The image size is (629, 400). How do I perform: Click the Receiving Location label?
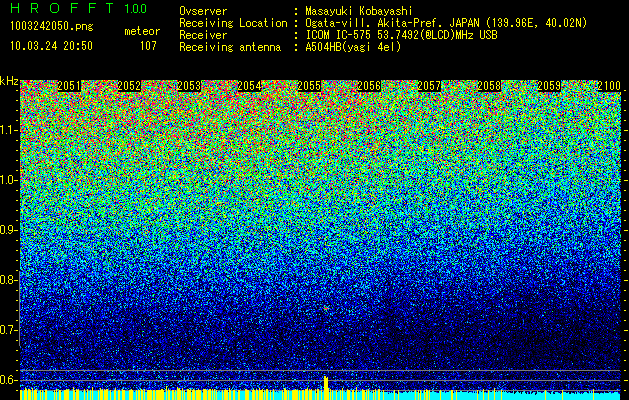coord(233,23)
